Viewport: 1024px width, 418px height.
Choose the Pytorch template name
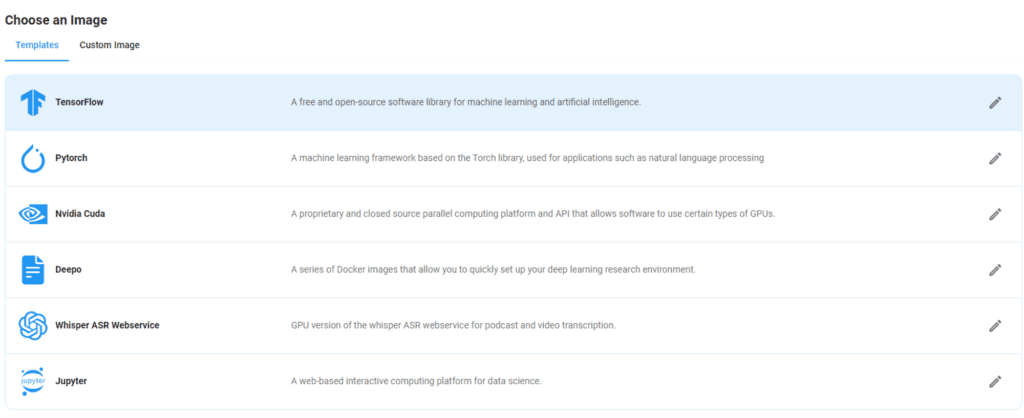click(71, 158)
